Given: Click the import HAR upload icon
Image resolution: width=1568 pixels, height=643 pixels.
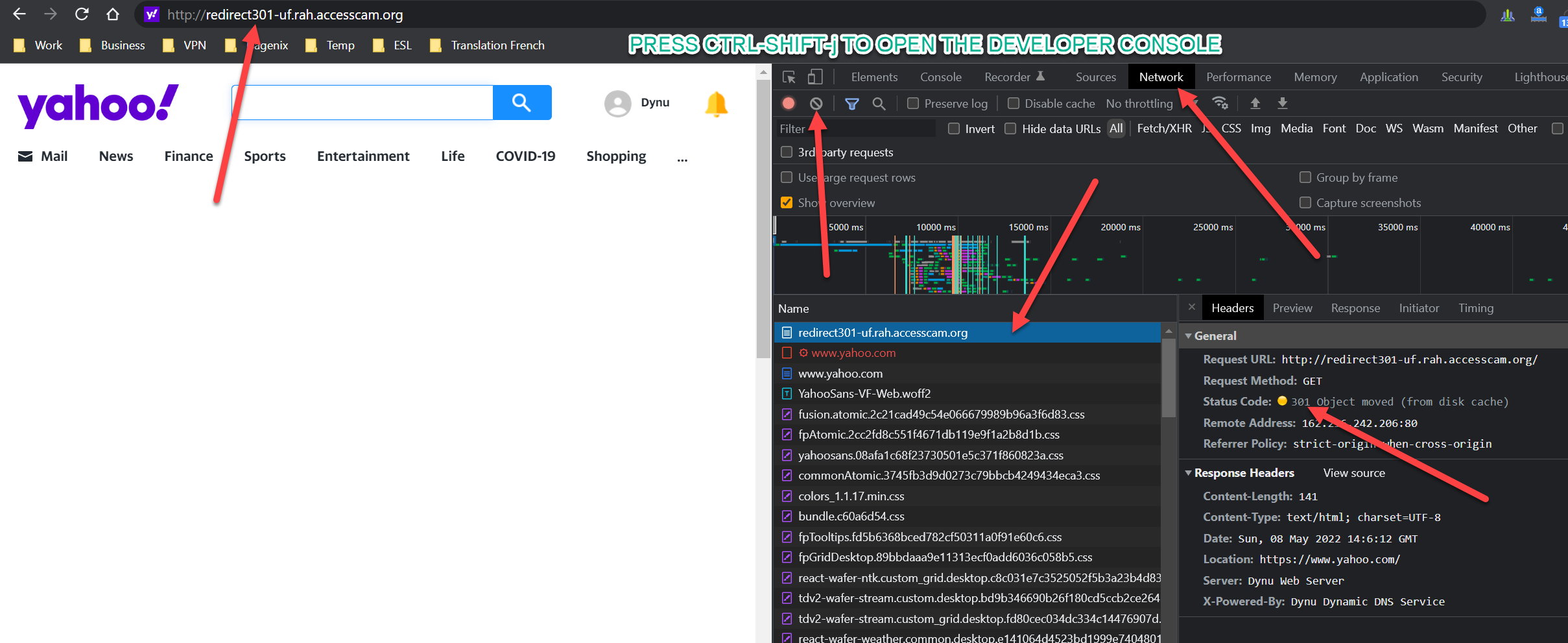Looking at the screenshot, I should click(1255, 103).
